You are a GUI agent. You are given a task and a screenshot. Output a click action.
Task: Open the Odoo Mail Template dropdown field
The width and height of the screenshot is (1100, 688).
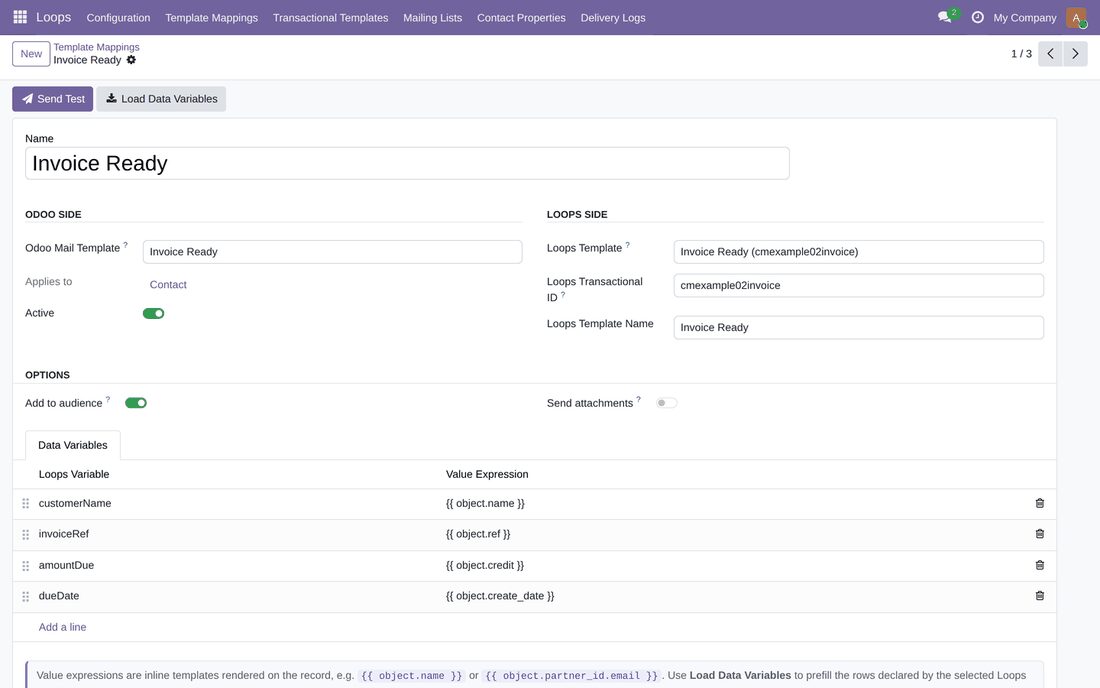(333, 252)
